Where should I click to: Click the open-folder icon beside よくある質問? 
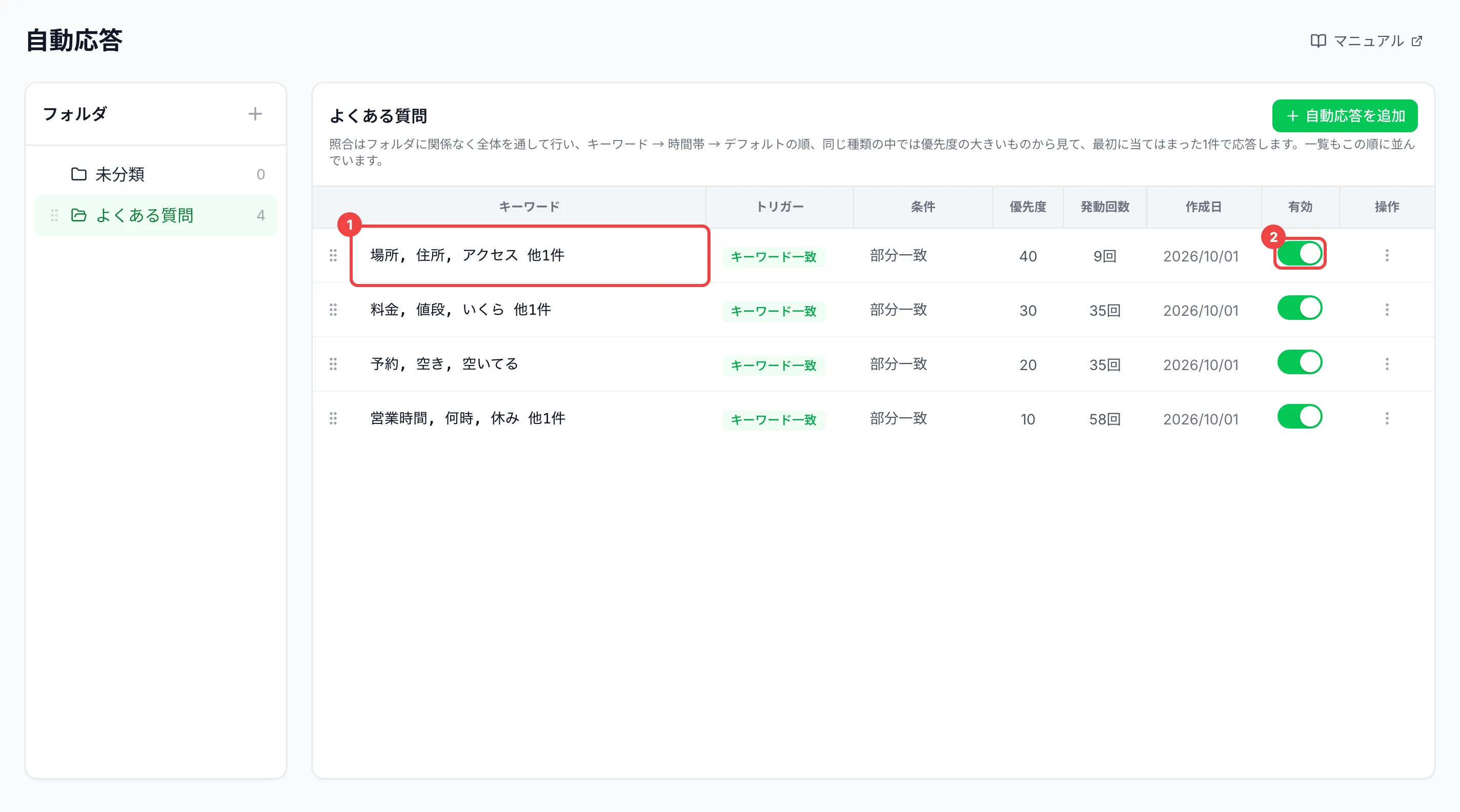tap(79, 215)
